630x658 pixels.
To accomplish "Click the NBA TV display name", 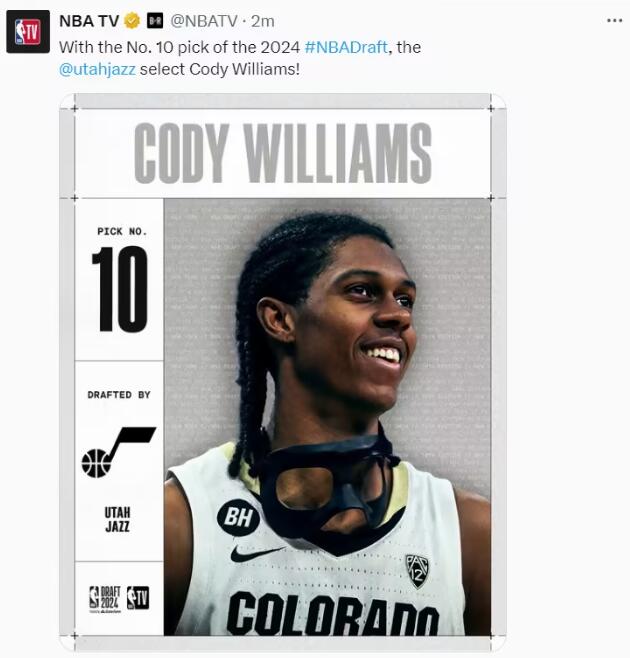I will [89, 21].
